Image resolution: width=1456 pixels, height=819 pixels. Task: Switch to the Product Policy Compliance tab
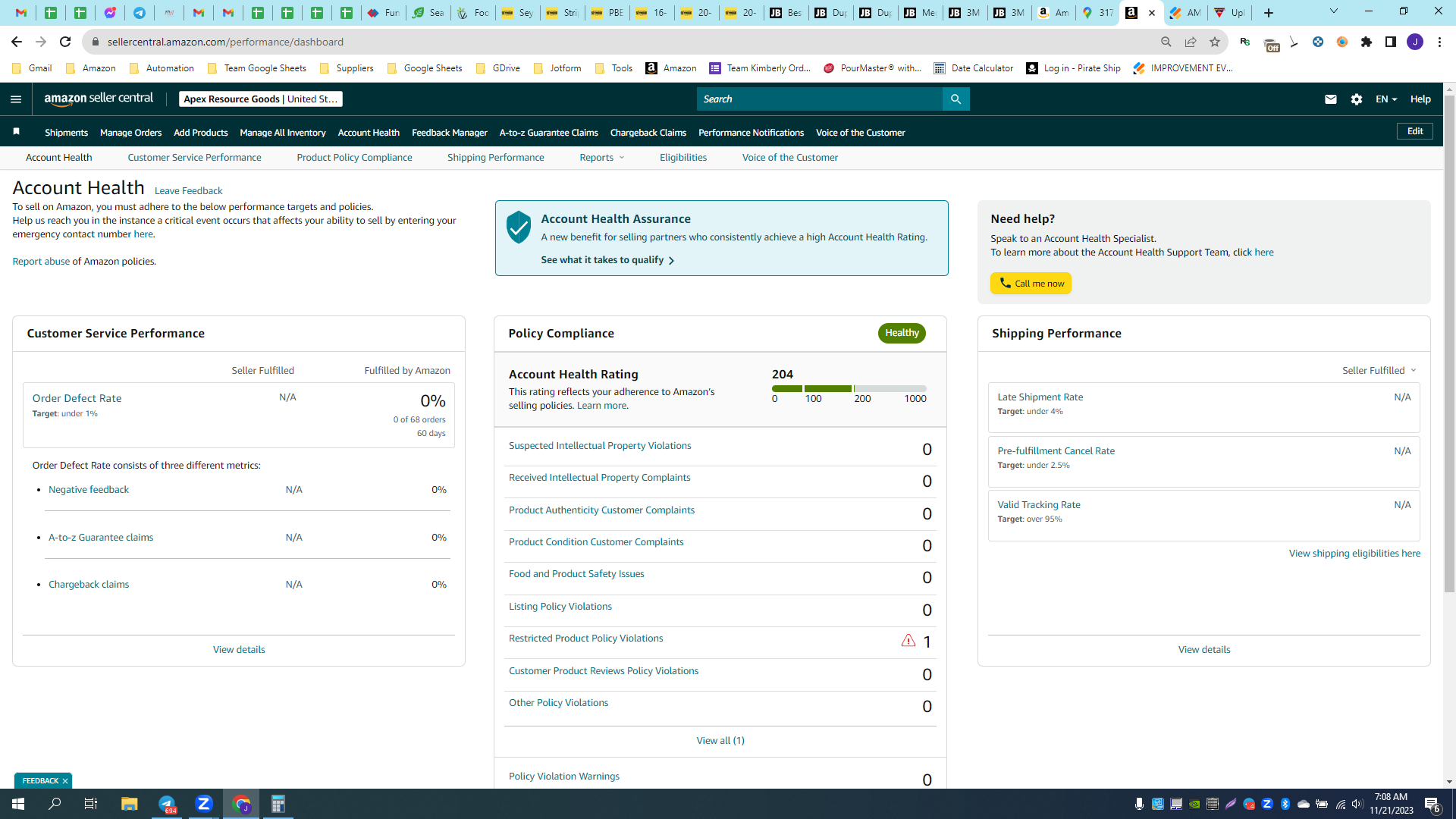click(x=354, y=158)
